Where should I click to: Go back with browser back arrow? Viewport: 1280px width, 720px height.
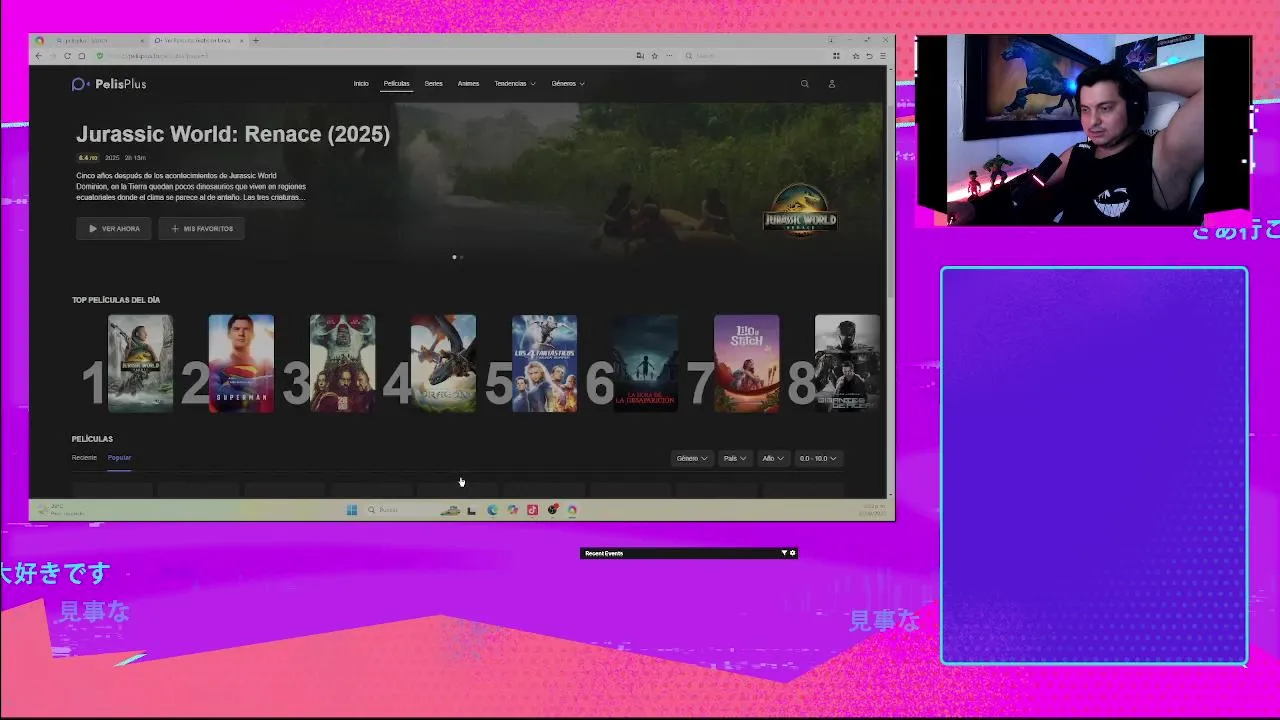click(39, 56)
